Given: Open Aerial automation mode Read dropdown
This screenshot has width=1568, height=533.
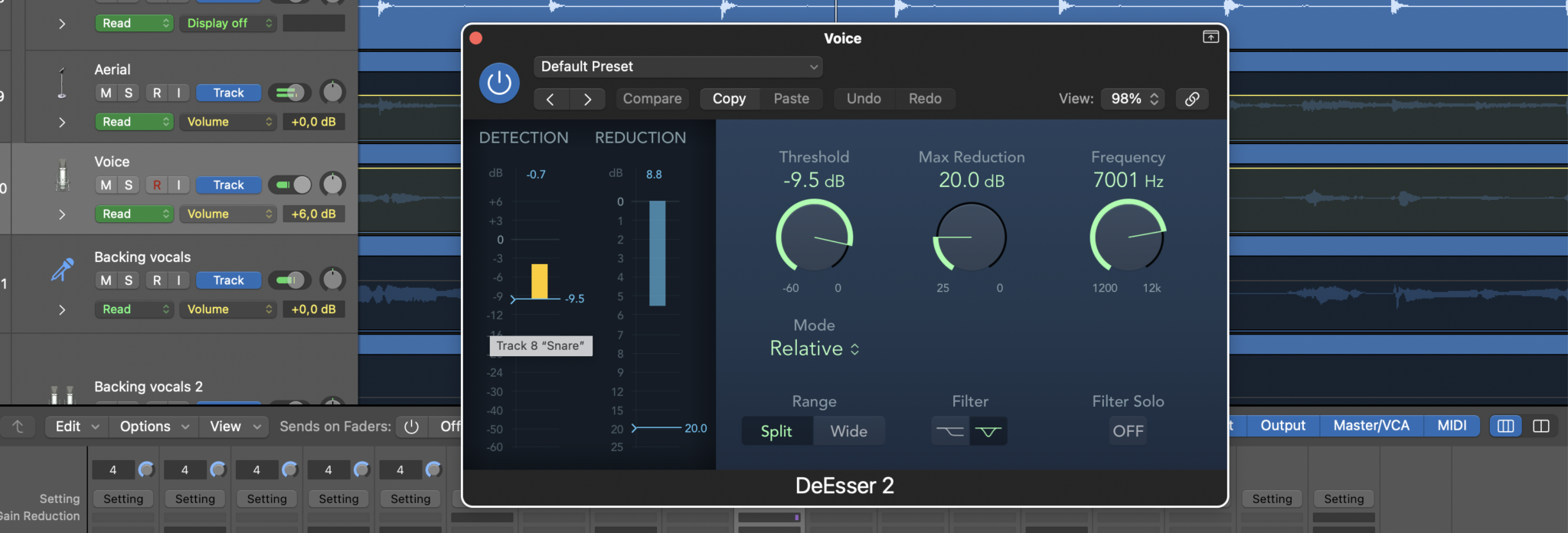Looking at the screenshot, I should click(x=134, y=122).
